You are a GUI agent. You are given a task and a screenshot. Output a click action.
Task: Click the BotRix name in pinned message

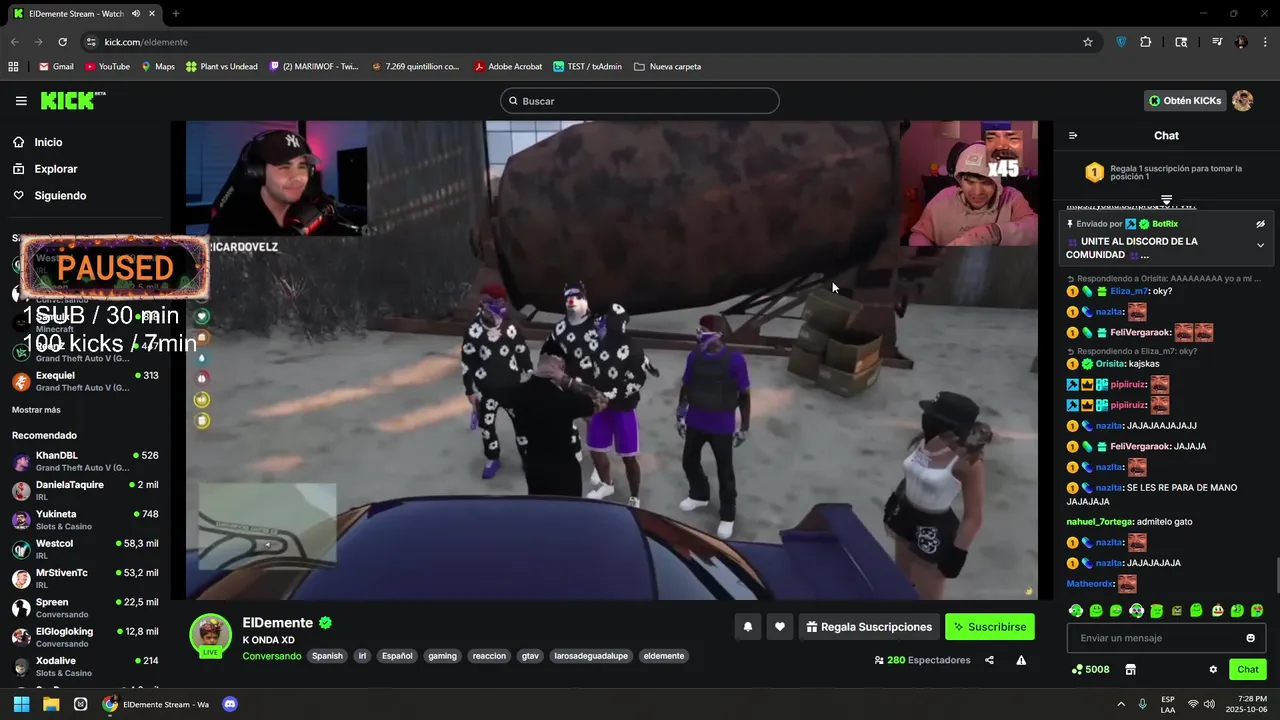pos(1165,224)
